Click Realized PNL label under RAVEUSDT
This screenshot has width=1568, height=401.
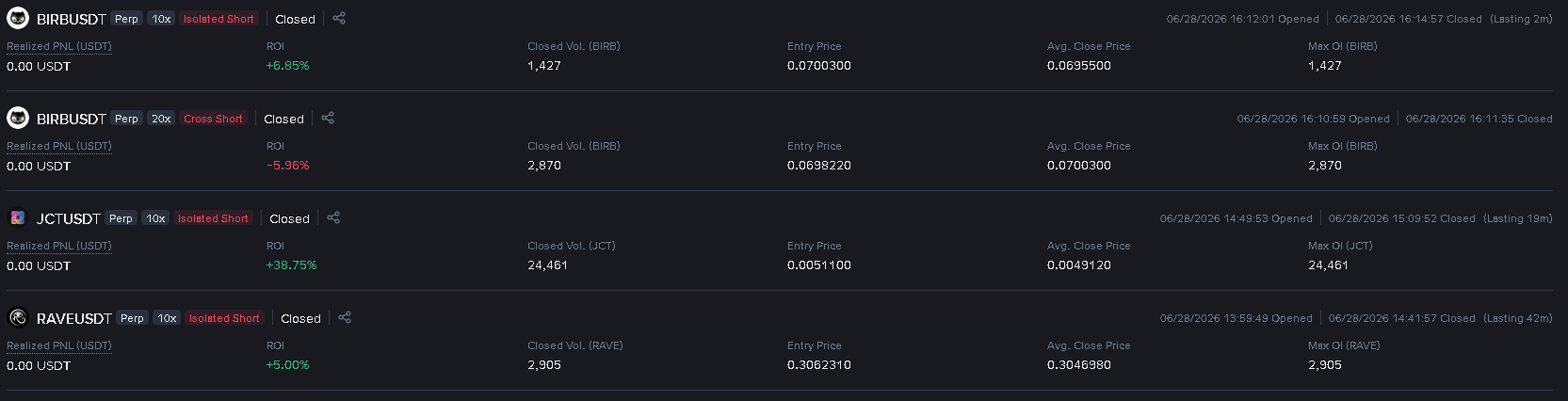[59, 345]
